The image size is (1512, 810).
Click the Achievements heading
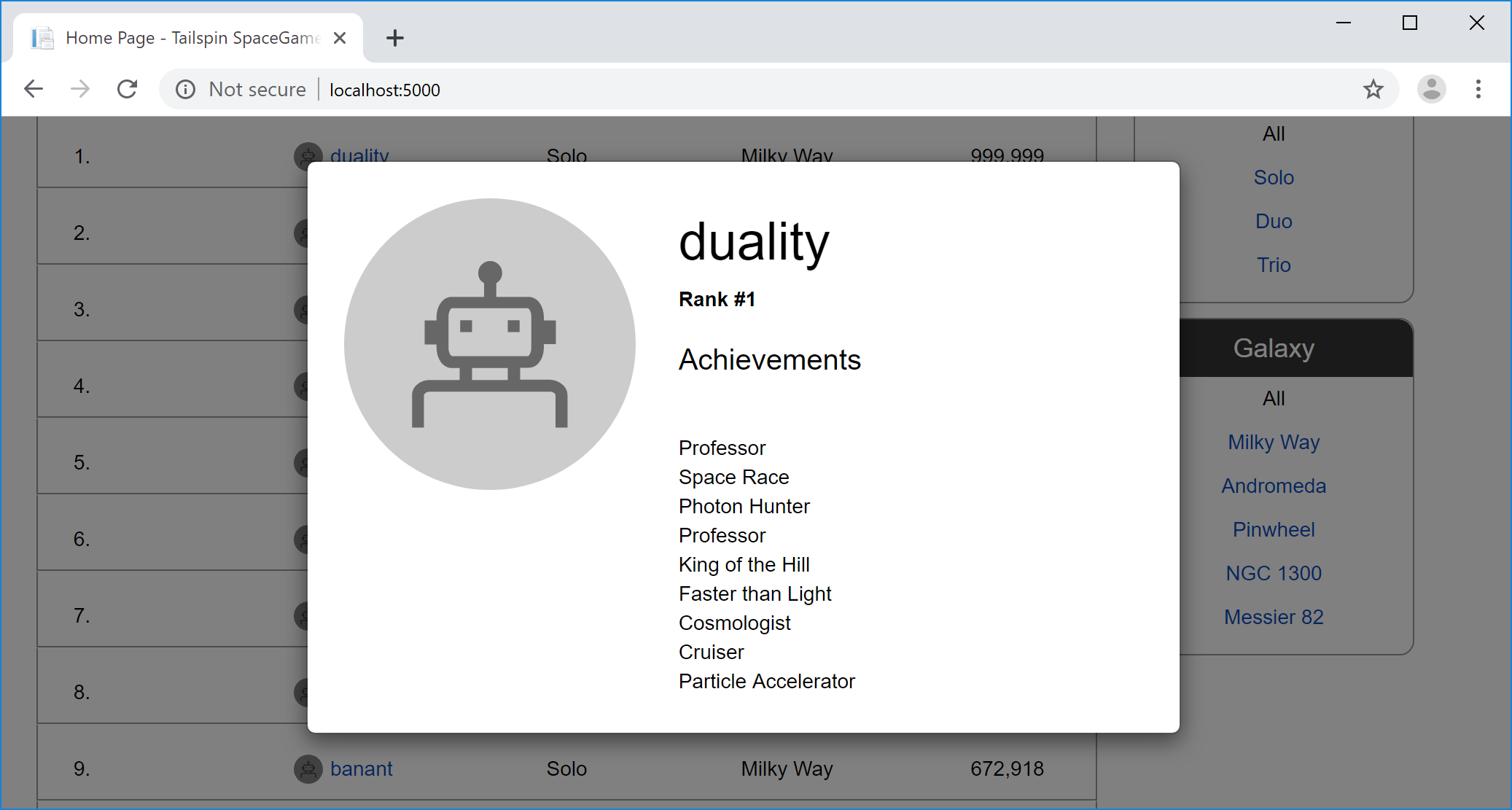770,359
